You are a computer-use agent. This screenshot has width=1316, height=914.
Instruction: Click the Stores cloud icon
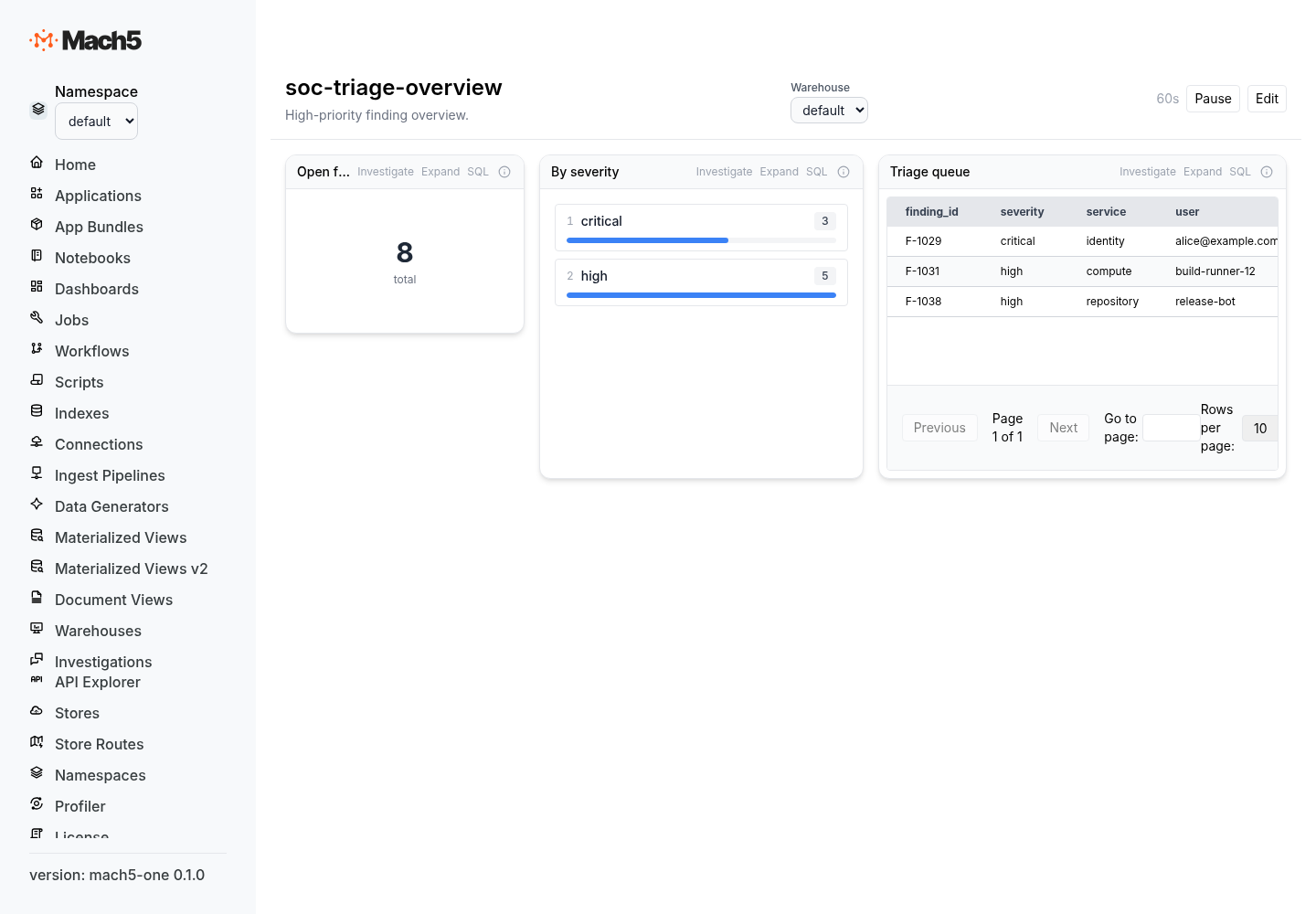tap(37, 711)
